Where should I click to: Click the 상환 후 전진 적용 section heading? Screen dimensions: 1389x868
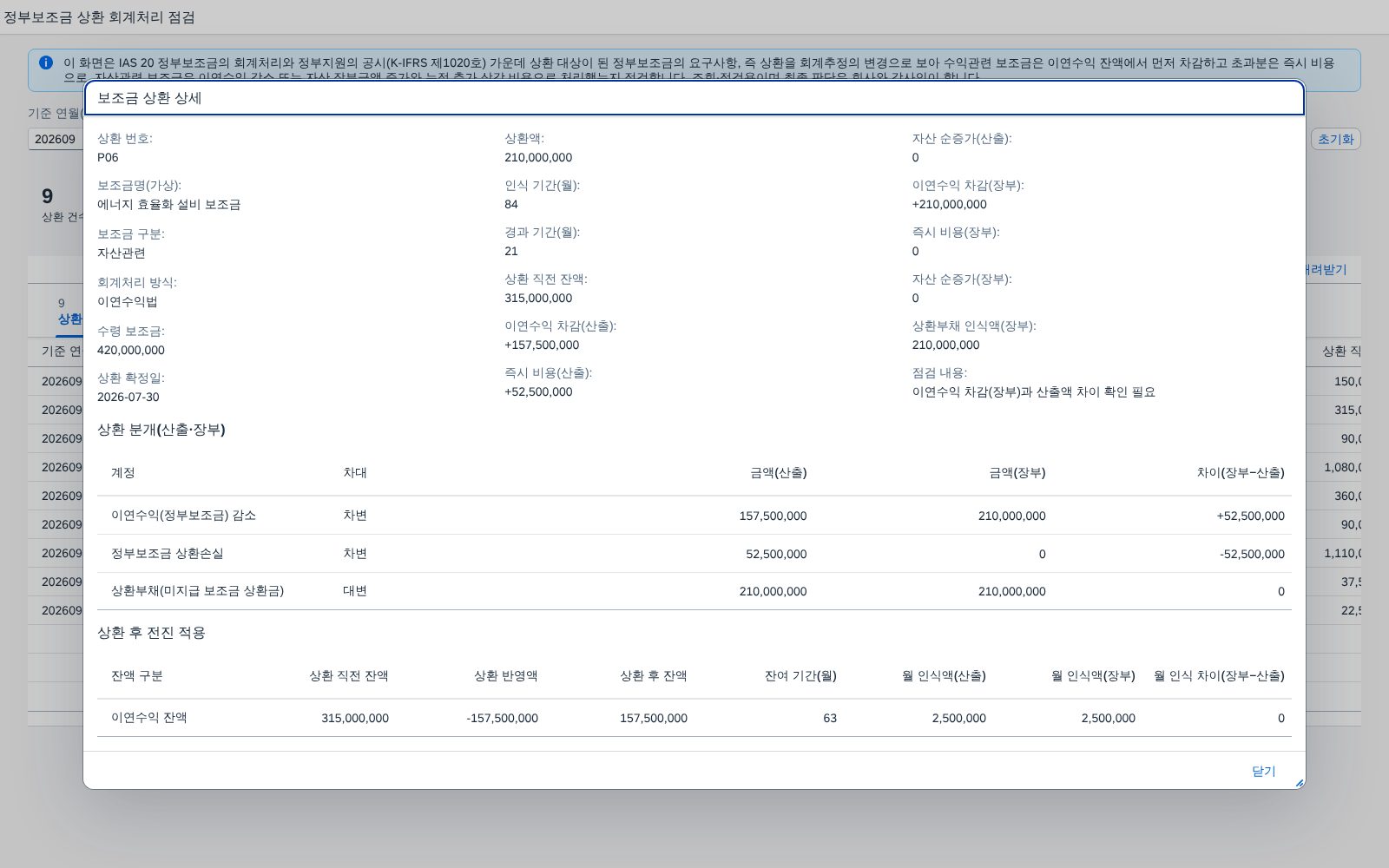[151, 633]
